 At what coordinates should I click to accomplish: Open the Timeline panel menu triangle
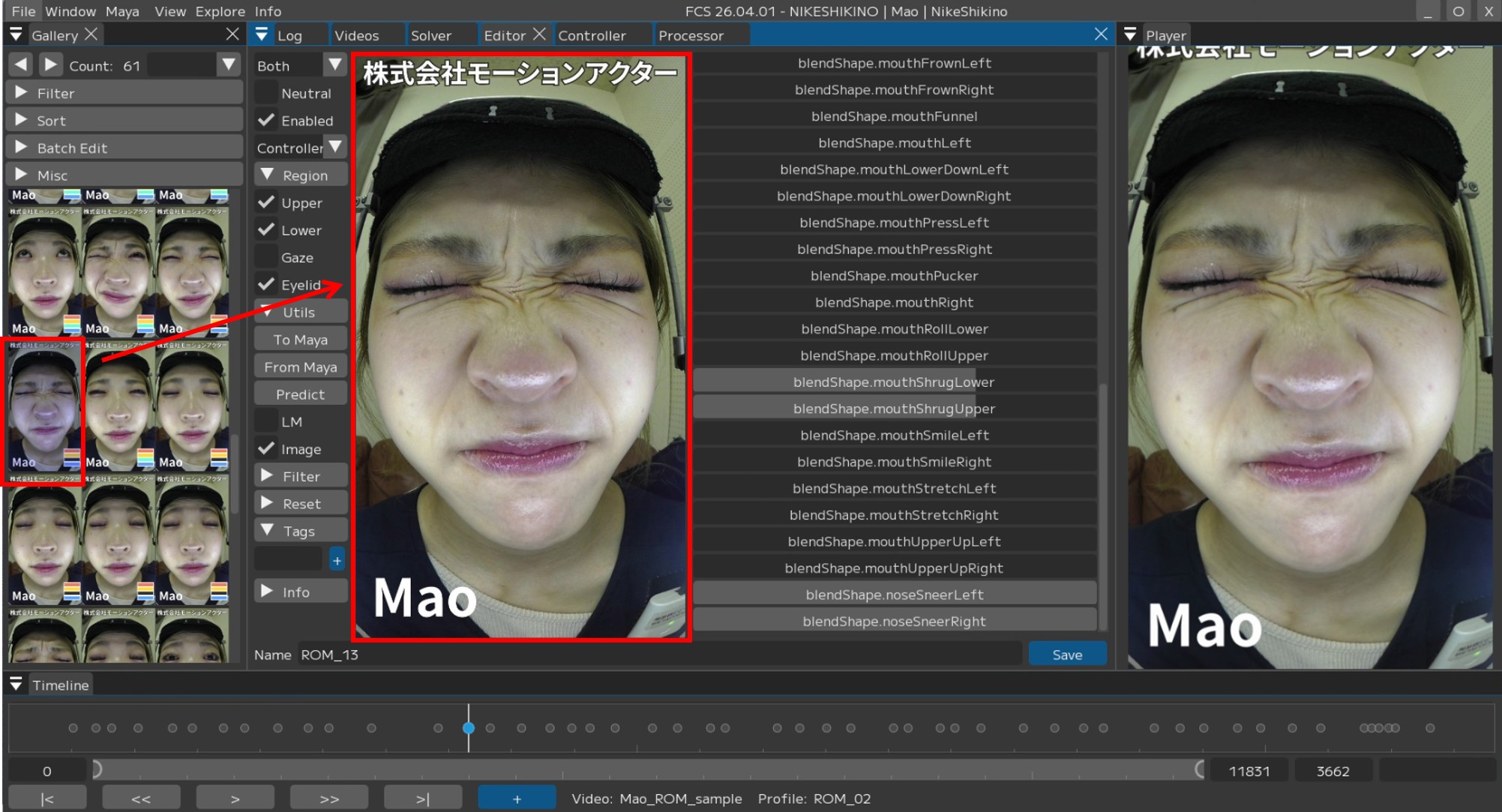pyautogui.click(x=16, y=684)
